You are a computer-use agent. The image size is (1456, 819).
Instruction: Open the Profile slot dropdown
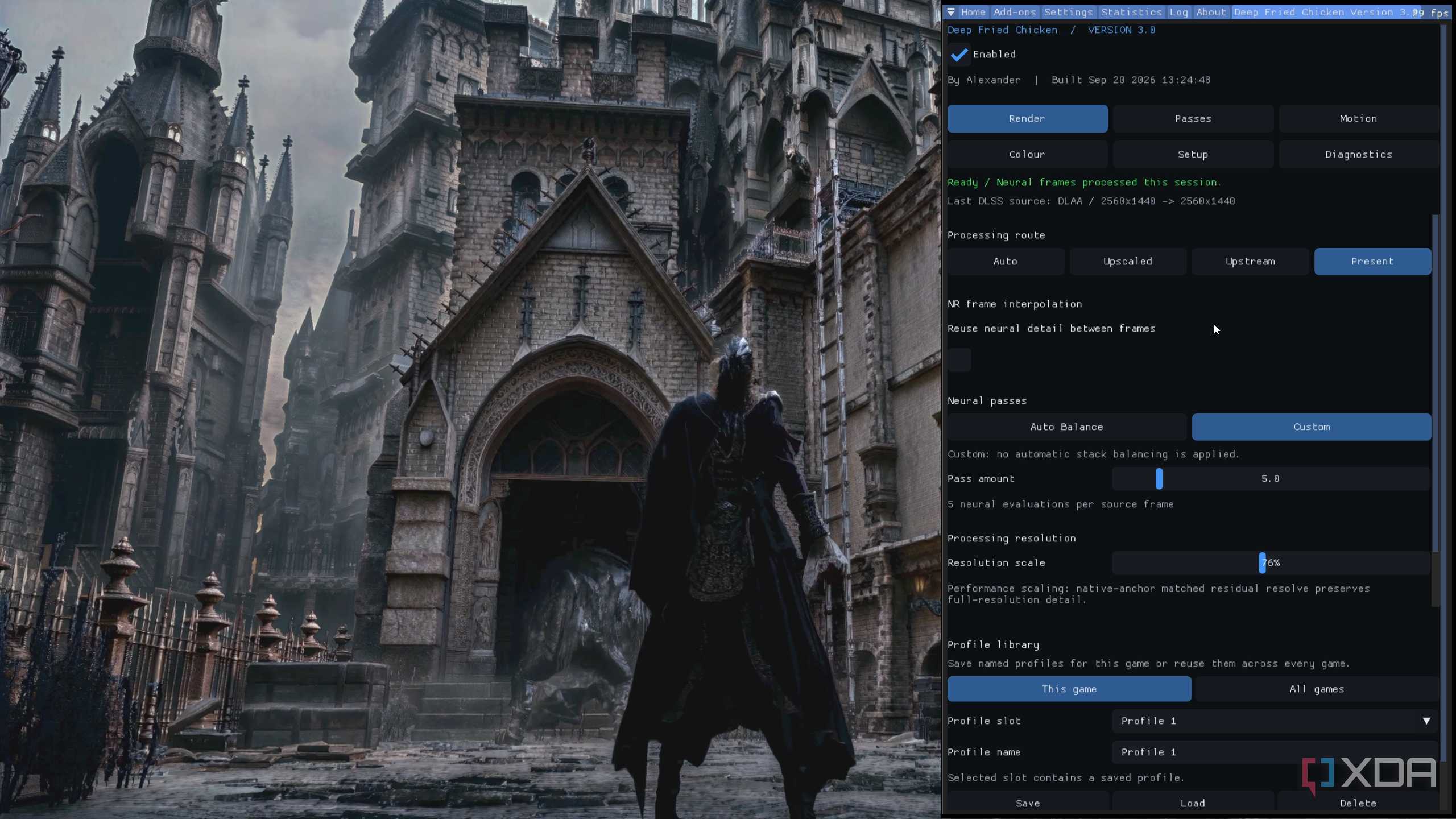tap(1275, 721)
